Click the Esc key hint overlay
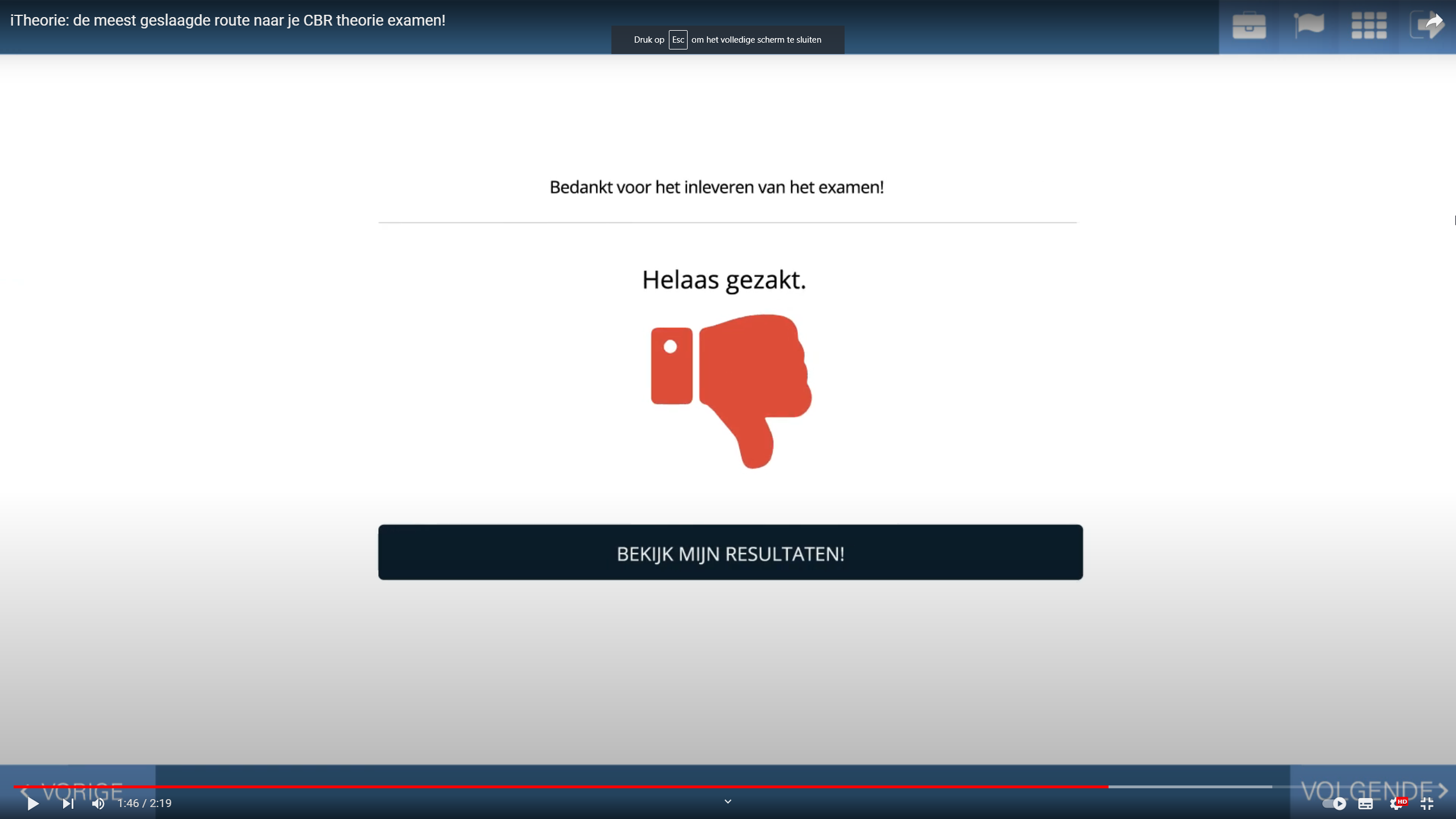This screenshot has width=1456, height=819. 727,40
